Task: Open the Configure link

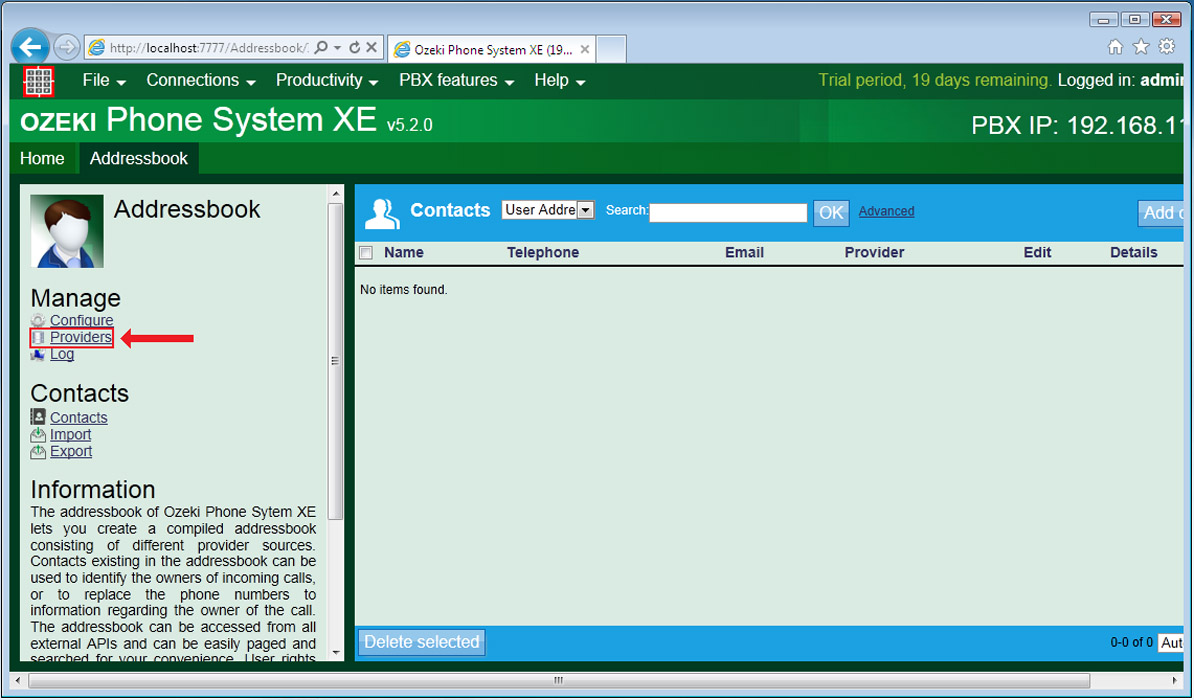Action: 81,321
